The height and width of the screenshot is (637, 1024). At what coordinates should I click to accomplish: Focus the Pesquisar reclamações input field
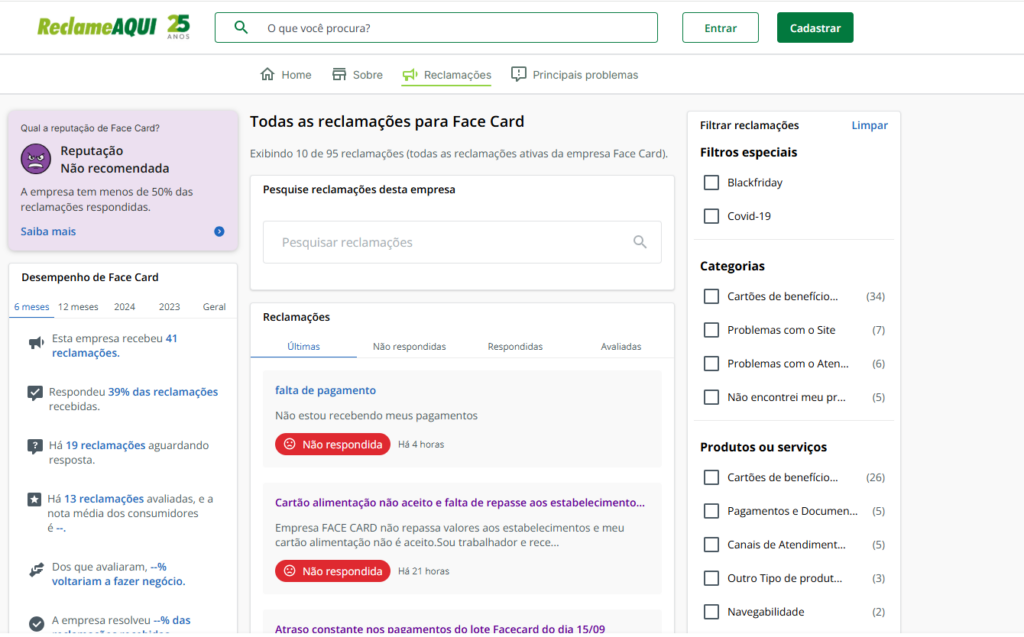(x=462, y=242)
